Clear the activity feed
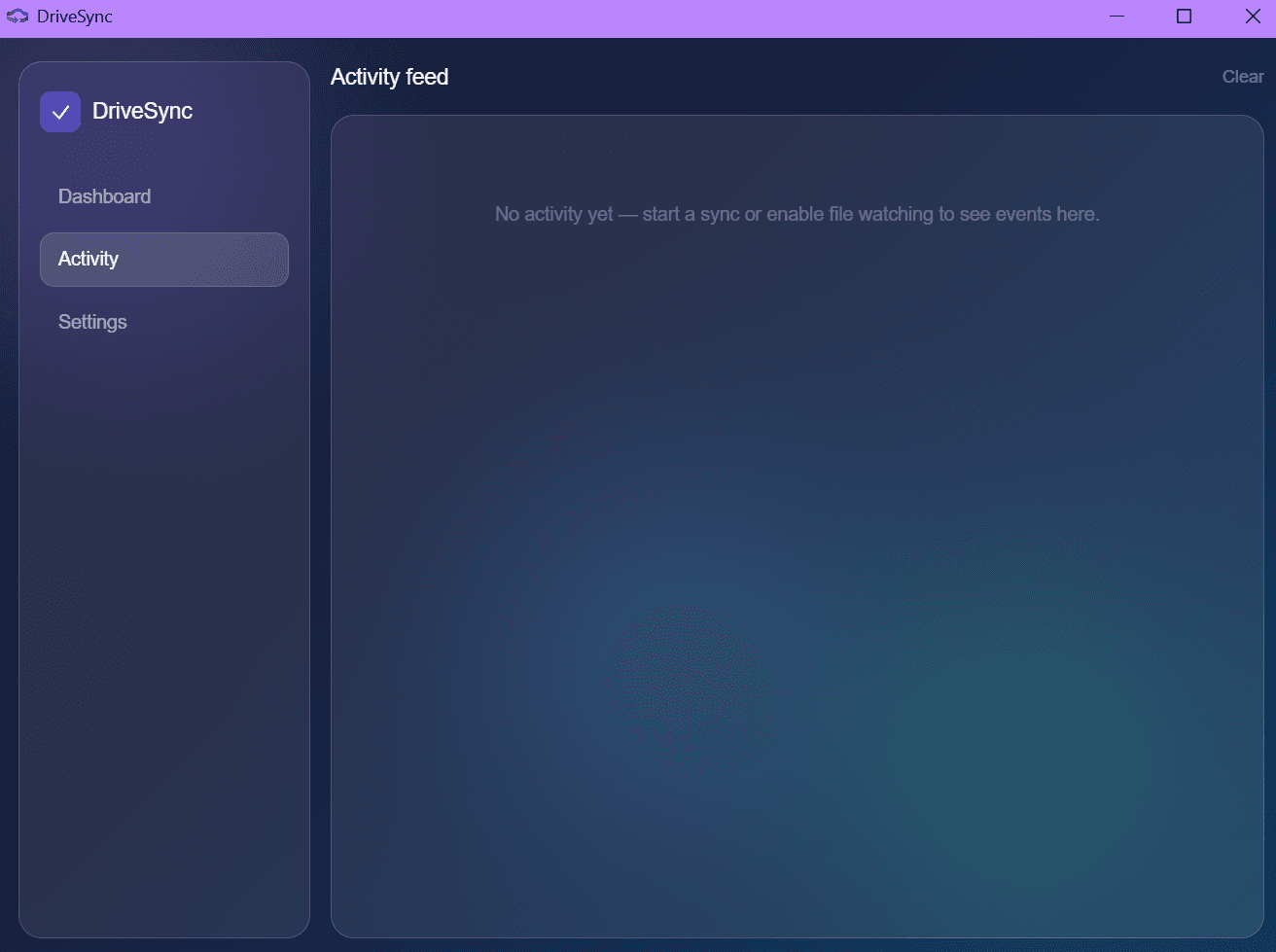The height and width of the screenshot is (952, 1276). coord(1243,77)
